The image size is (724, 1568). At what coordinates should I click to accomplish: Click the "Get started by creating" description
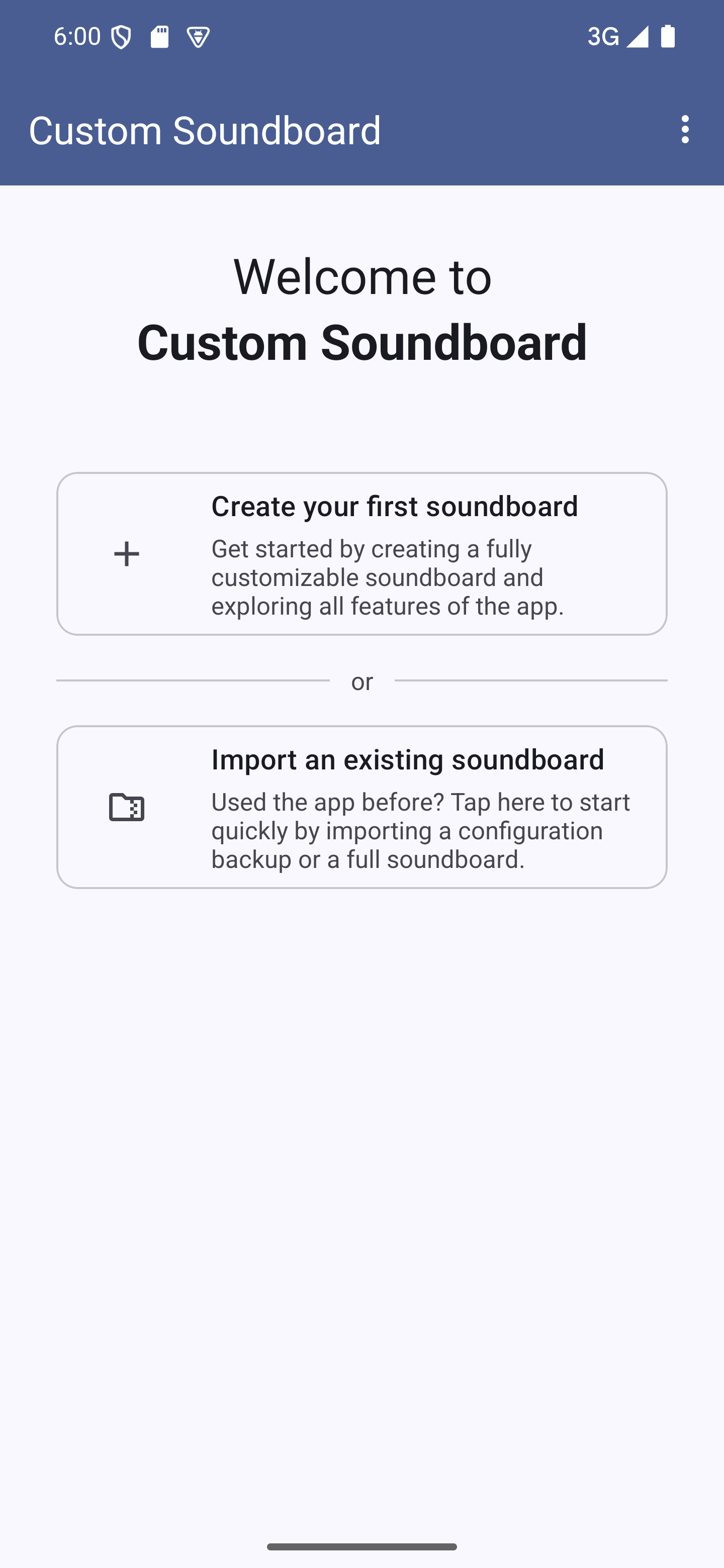(x=388, y=577)
